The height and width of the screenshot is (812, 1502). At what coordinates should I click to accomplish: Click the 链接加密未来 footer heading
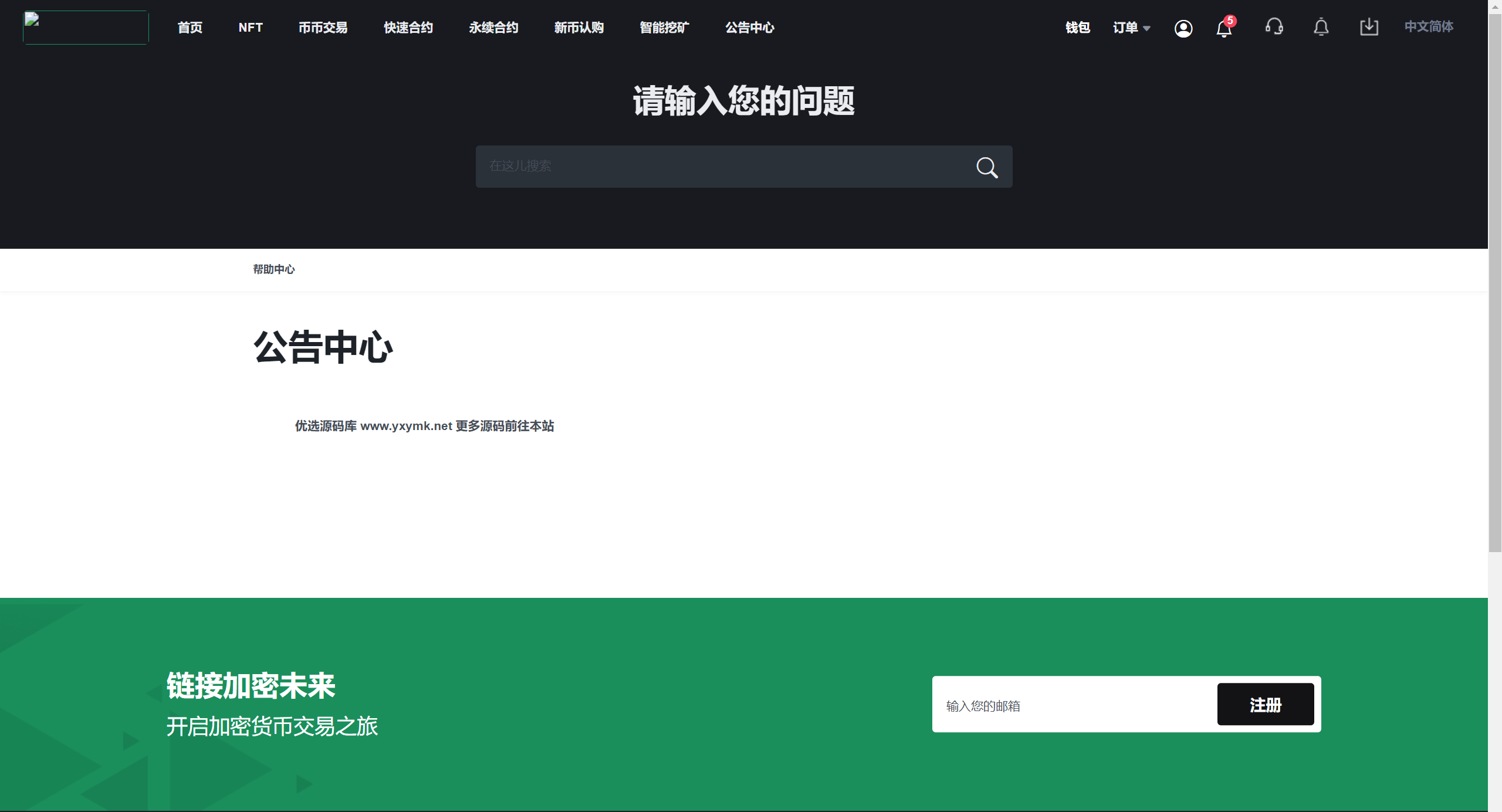(x=251, y=685)
